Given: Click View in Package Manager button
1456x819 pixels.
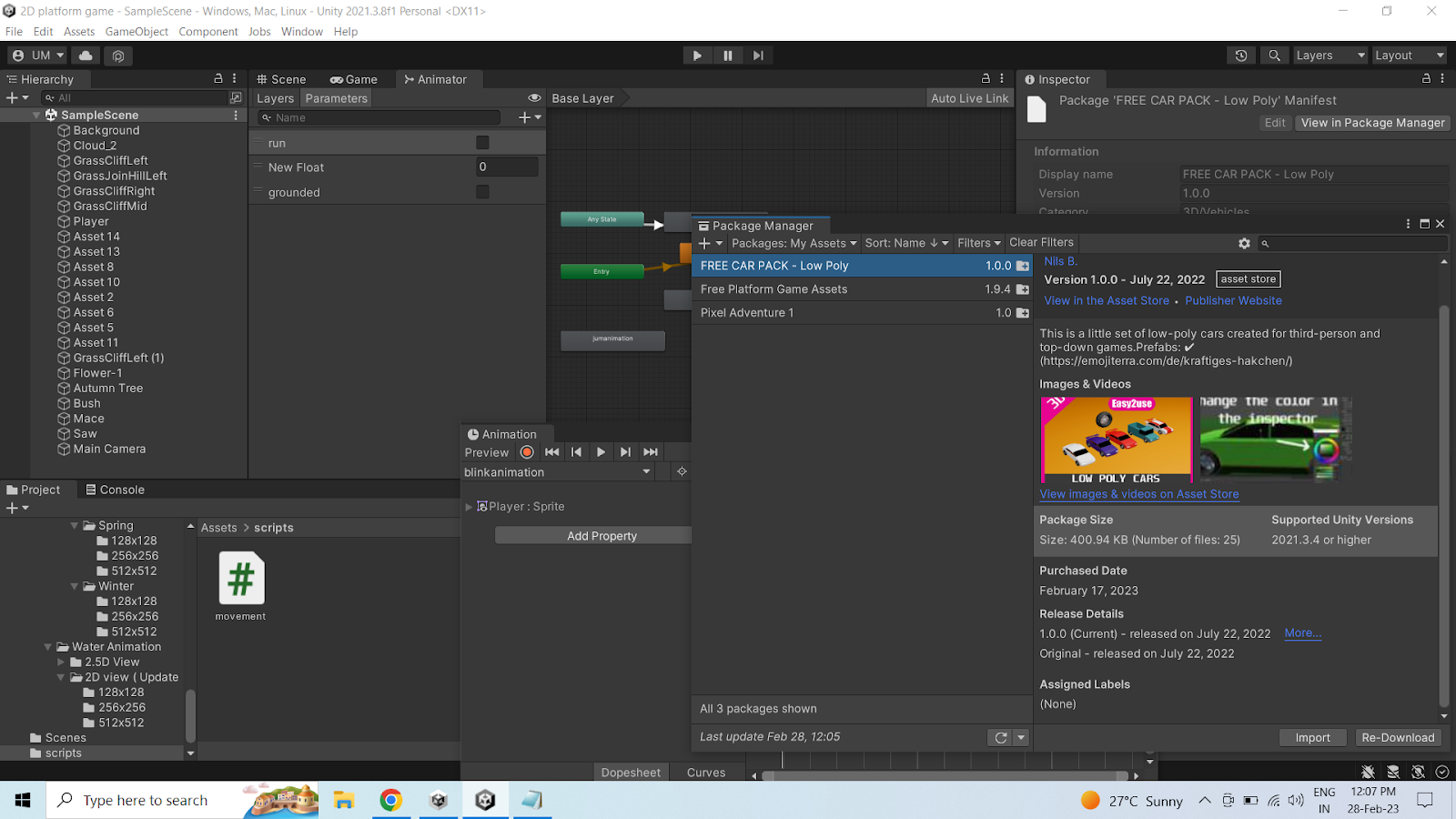Looking at the screenshot, I should coord(1372,123).
